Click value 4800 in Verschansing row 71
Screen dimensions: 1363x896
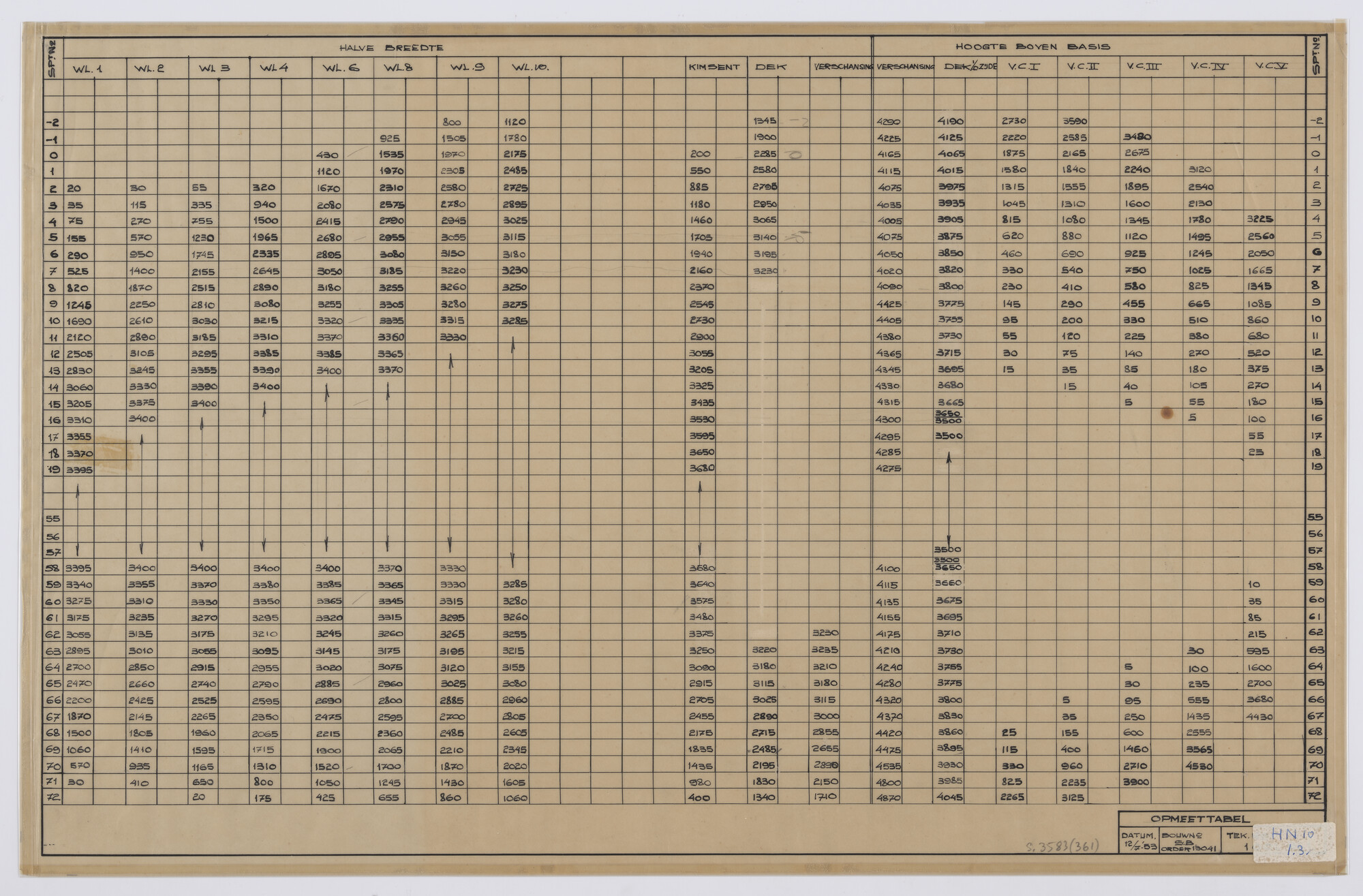coord(888,782)
